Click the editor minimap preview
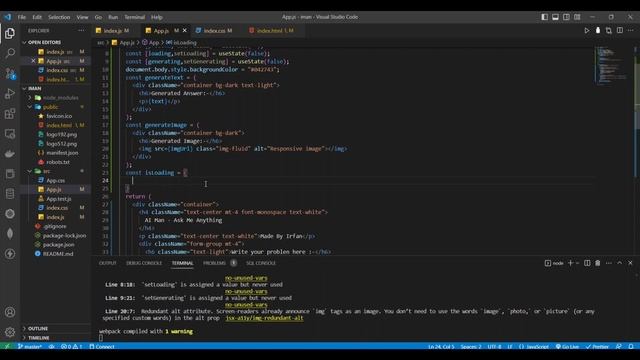This screenshot has width=640, height=360. [x=612, y=66]
